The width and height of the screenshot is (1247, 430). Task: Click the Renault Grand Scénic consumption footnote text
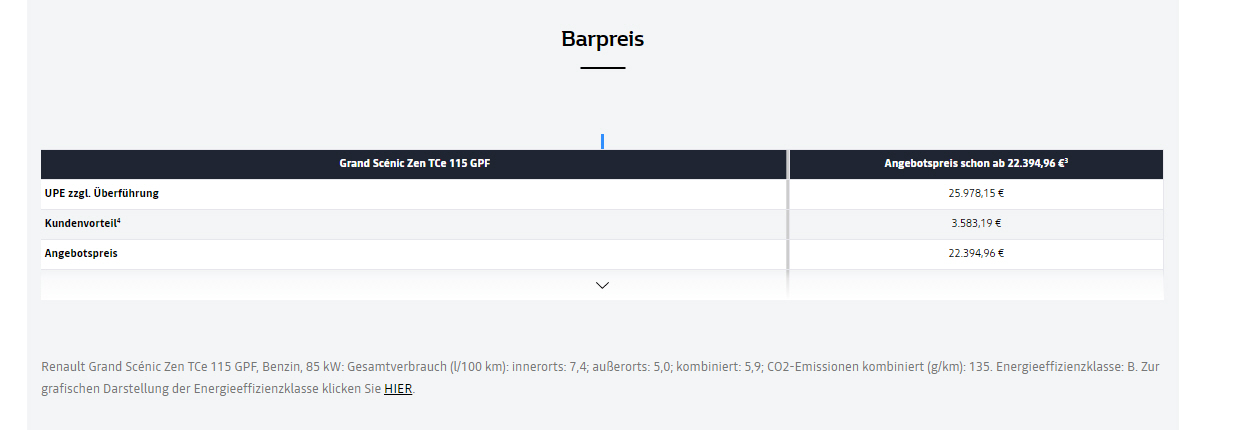click(x=600, y=378)
